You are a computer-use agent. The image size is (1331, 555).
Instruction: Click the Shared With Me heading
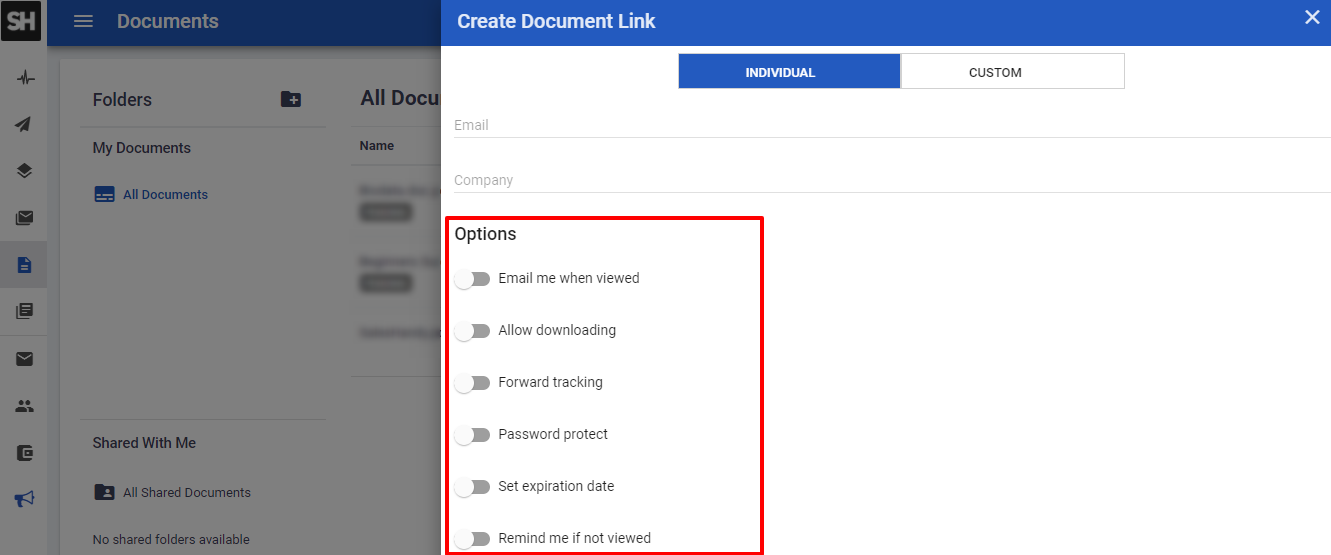click(x=144, y=443)
